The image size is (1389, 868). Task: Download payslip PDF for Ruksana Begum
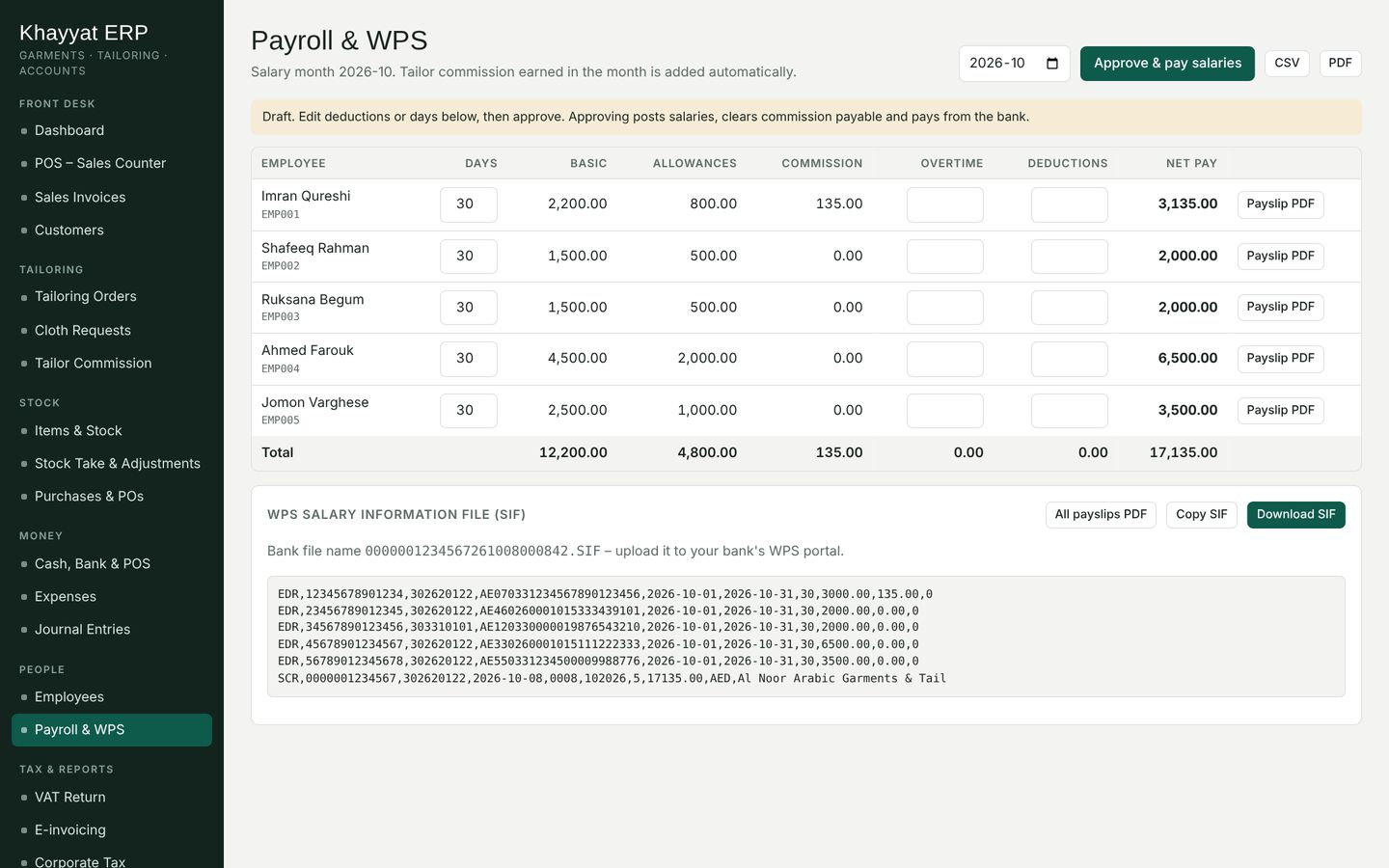[x=1280, y=308]
